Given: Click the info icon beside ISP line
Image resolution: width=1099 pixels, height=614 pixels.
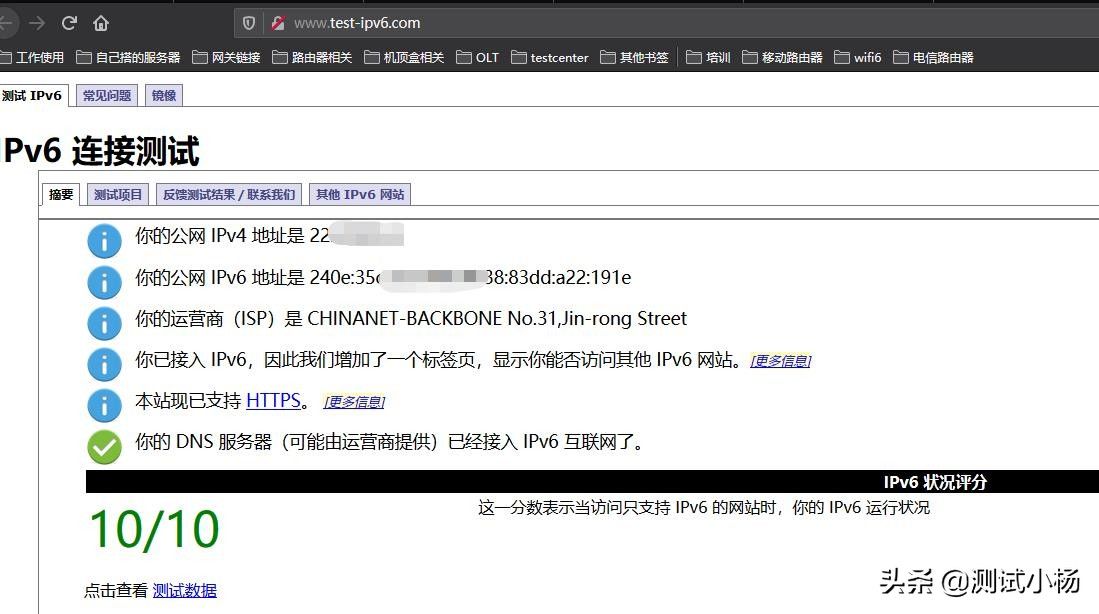Looking at the screenshot, I should pyautogui.click(x=104, y=323).
